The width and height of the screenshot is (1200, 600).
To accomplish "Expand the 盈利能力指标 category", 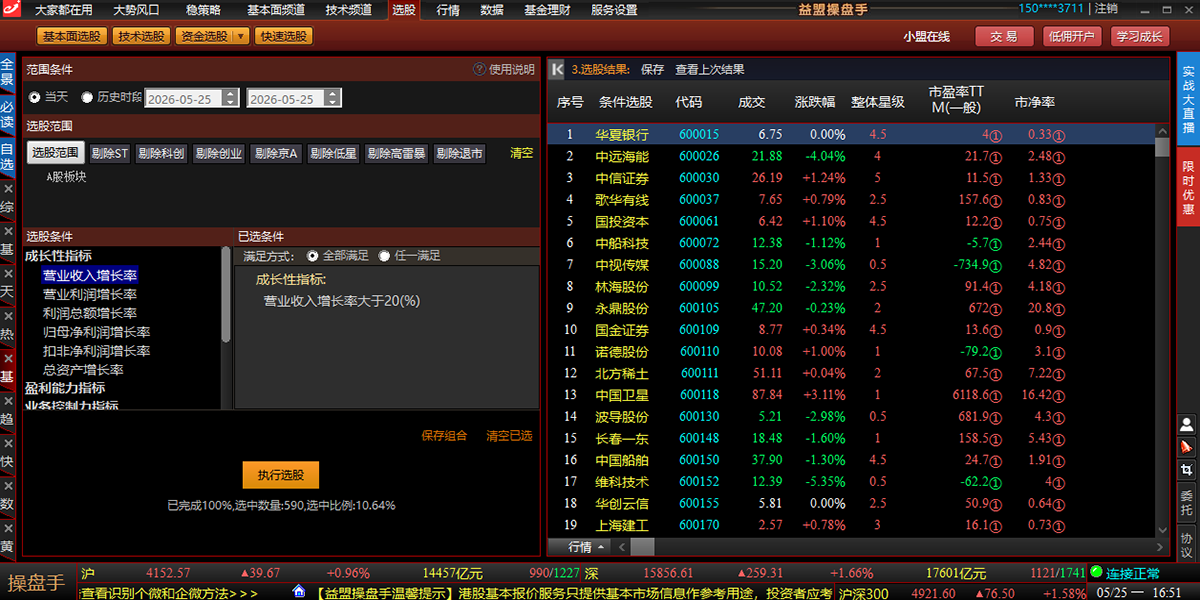I will point(65,388).
